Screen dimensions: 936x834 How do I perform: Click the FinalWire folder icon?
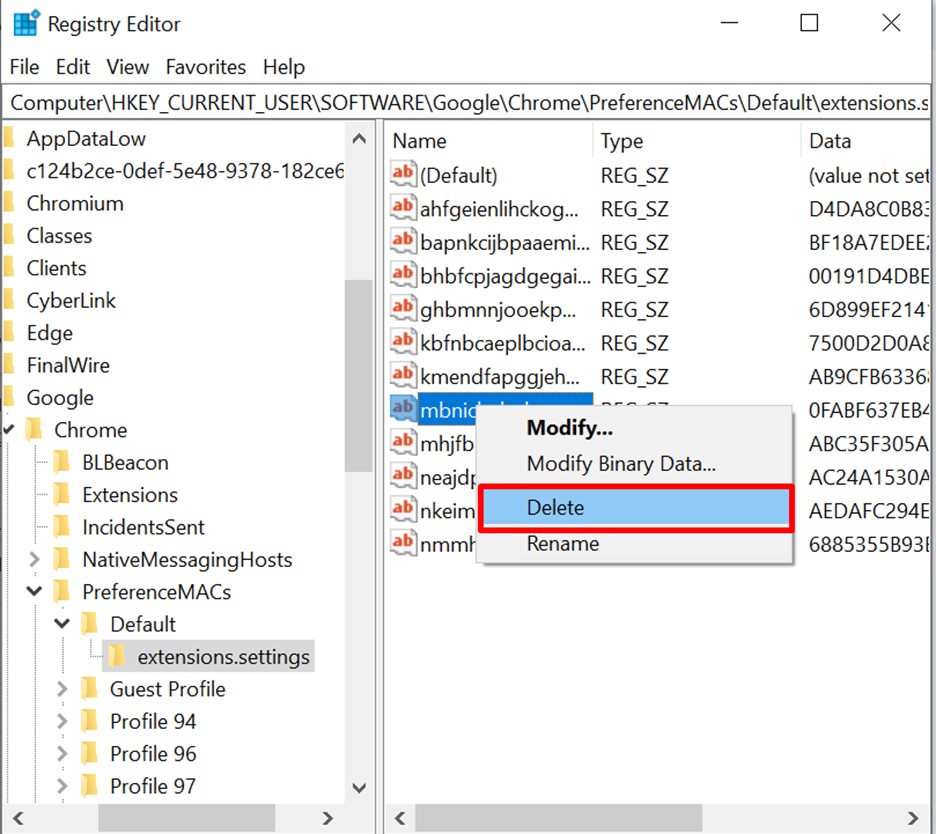8,365
